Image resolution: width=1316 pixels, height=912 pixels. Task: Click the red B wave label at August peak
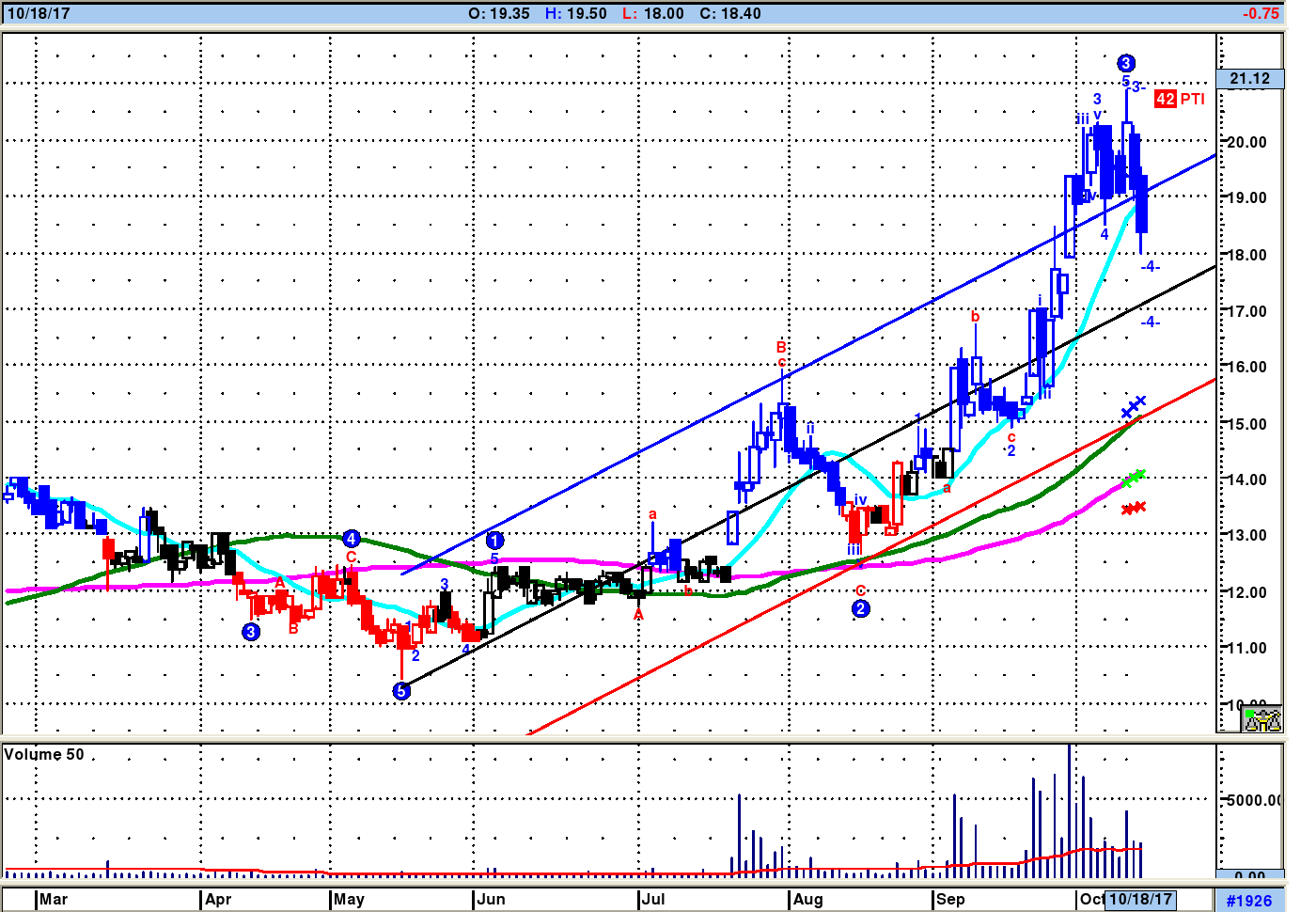point(781,348)
